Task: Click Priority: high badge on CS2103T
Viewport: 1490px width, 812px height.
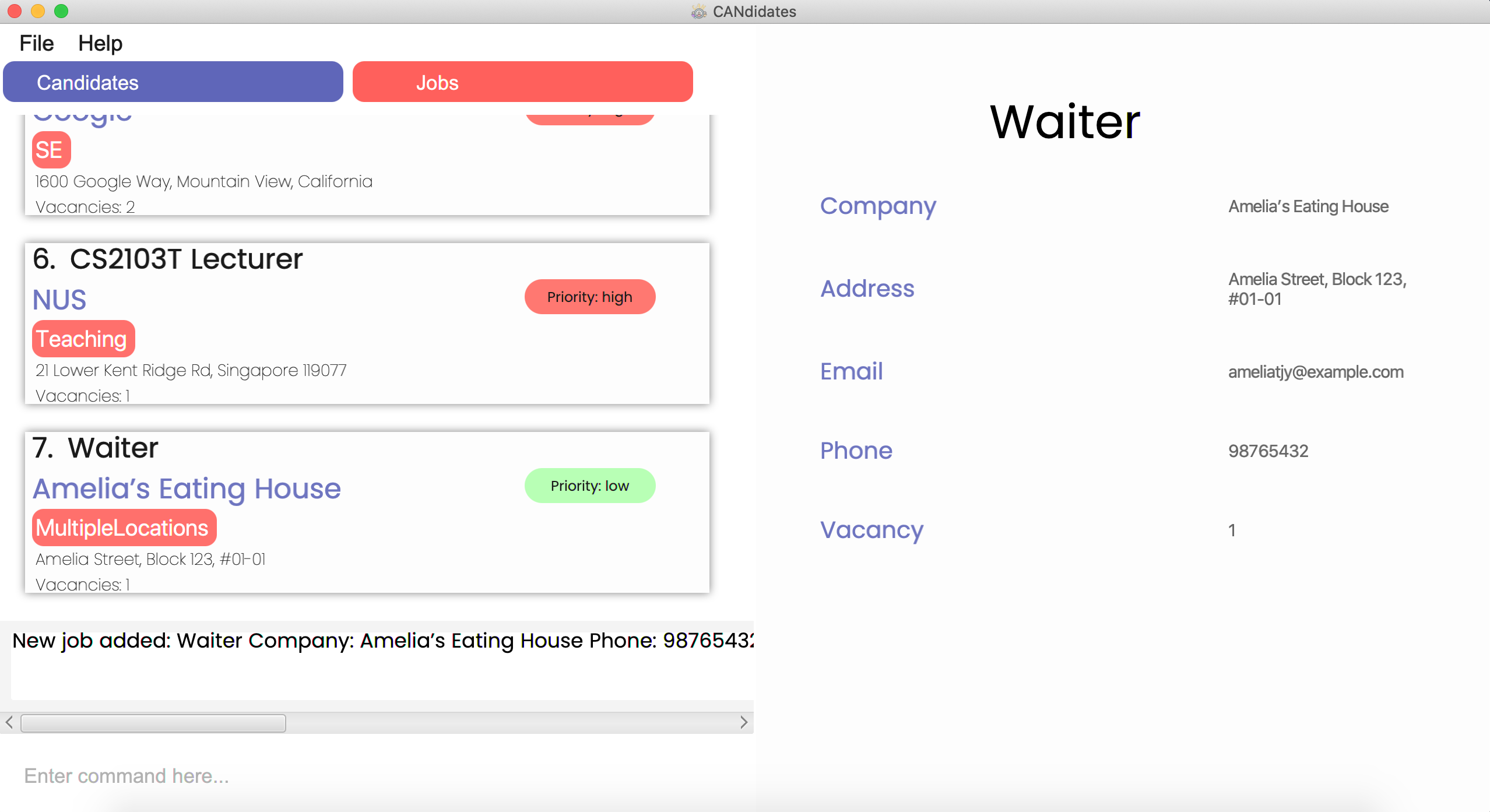Action: 588,296
